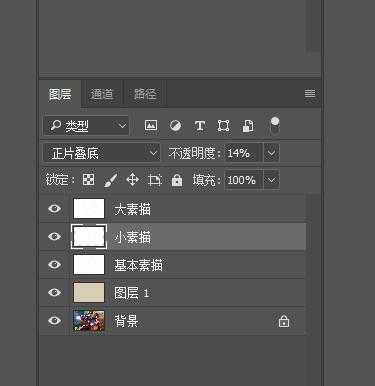Switch to the 通道 tab
Image resolution: width=375 pixels, height=386 pixels.
coord(102,94)
